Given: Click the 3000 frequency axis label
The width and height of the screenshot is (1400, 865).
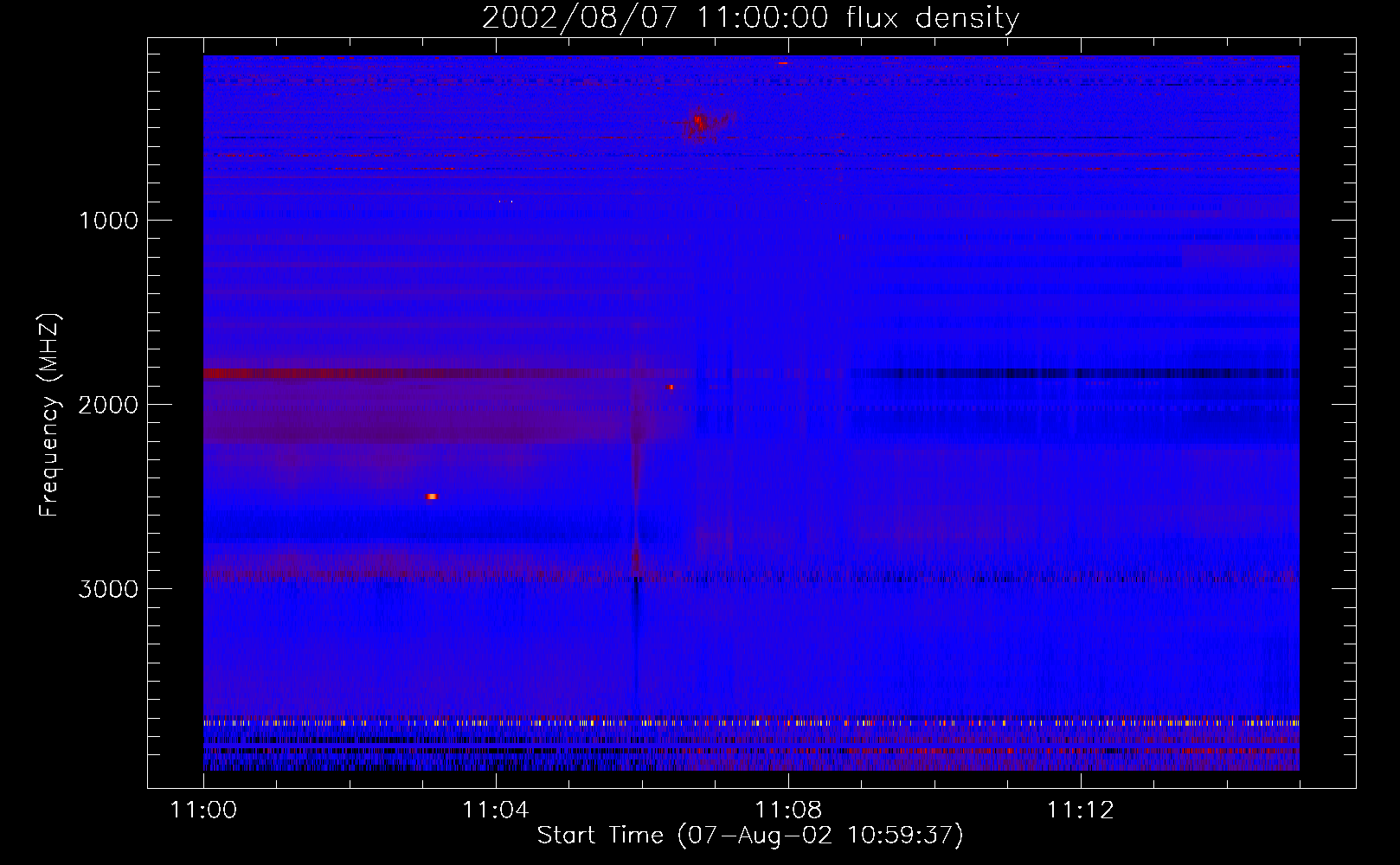Looking at the screenshot, I should click(108, 589).
